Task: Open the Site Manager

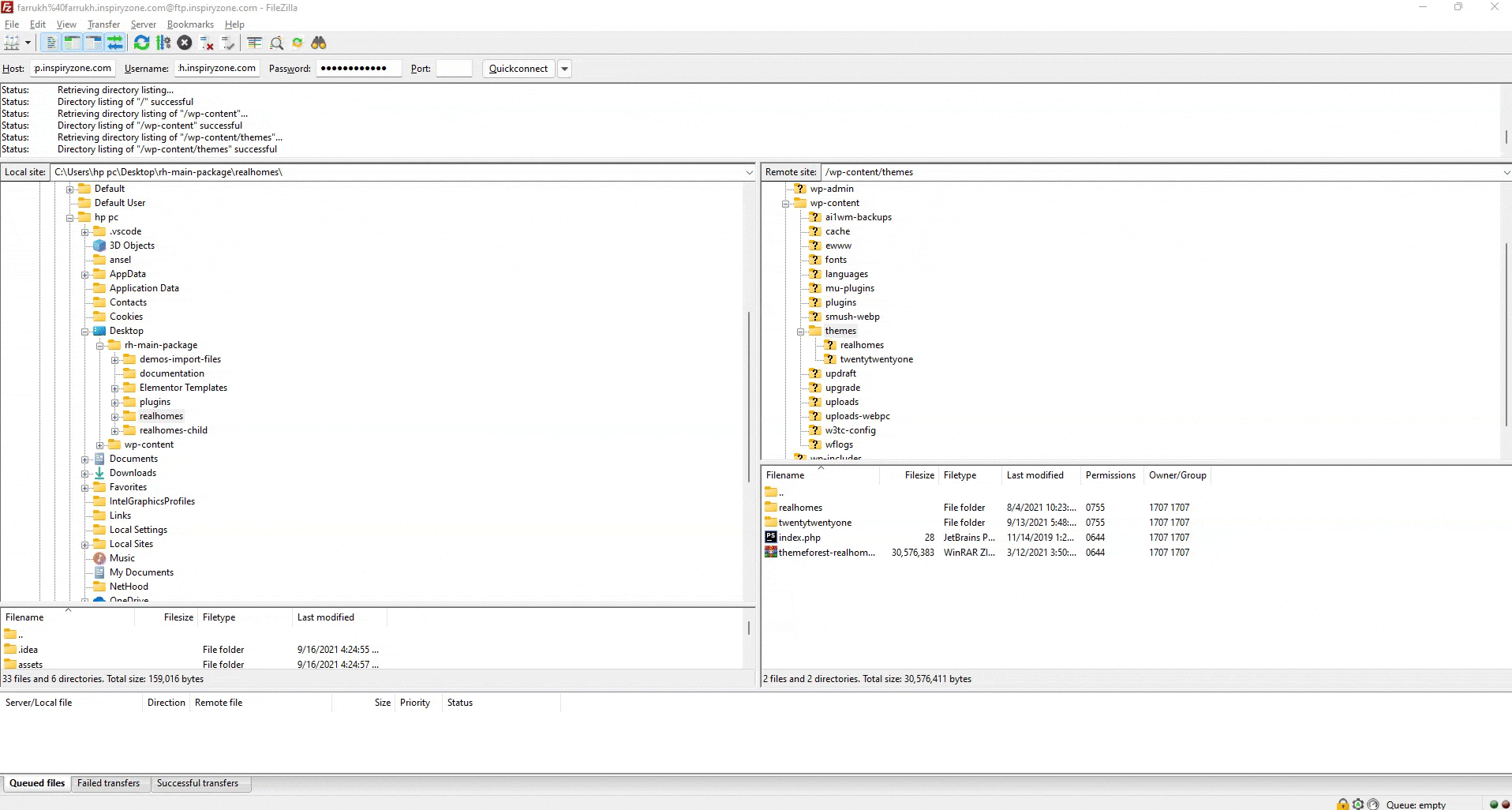Action: tap(12, 43)
